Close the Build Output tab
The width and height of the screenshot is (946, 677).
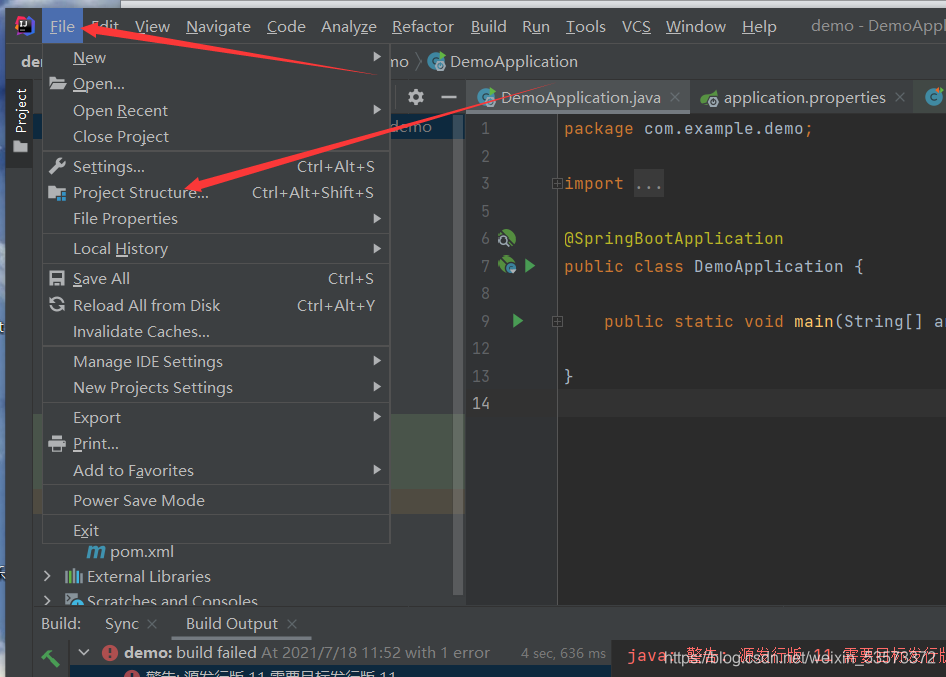[292, 624]
